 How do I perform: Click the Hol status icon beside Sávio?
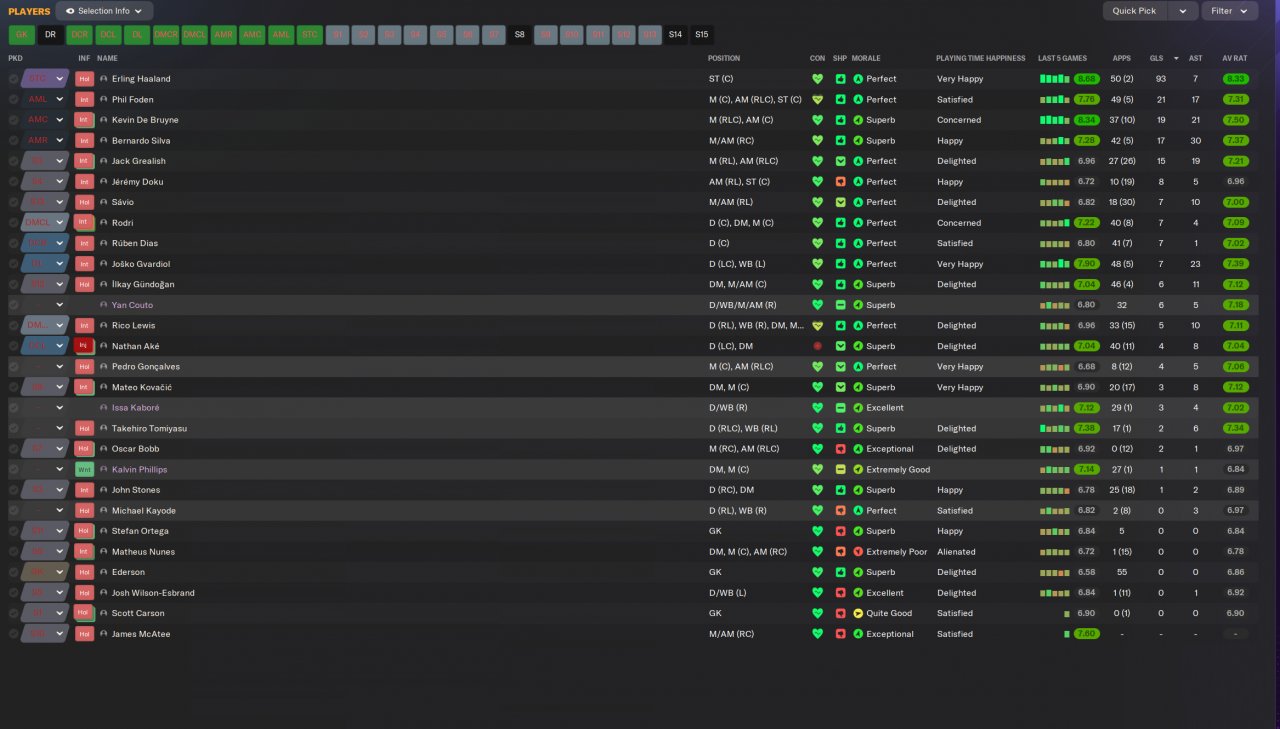click(x=84, y=202)
